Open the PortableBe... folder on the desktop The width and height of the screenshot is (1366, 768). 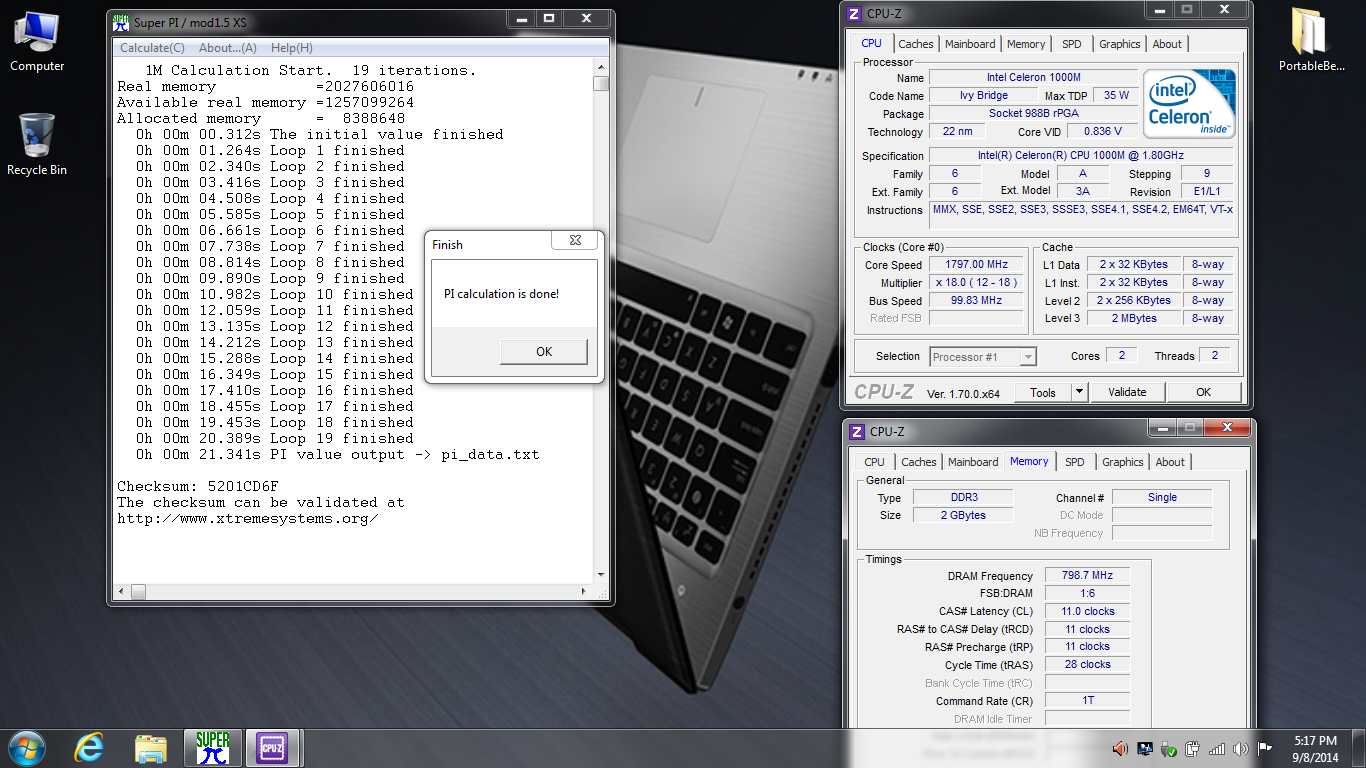pyautogui.click(x=1311, y=42)
